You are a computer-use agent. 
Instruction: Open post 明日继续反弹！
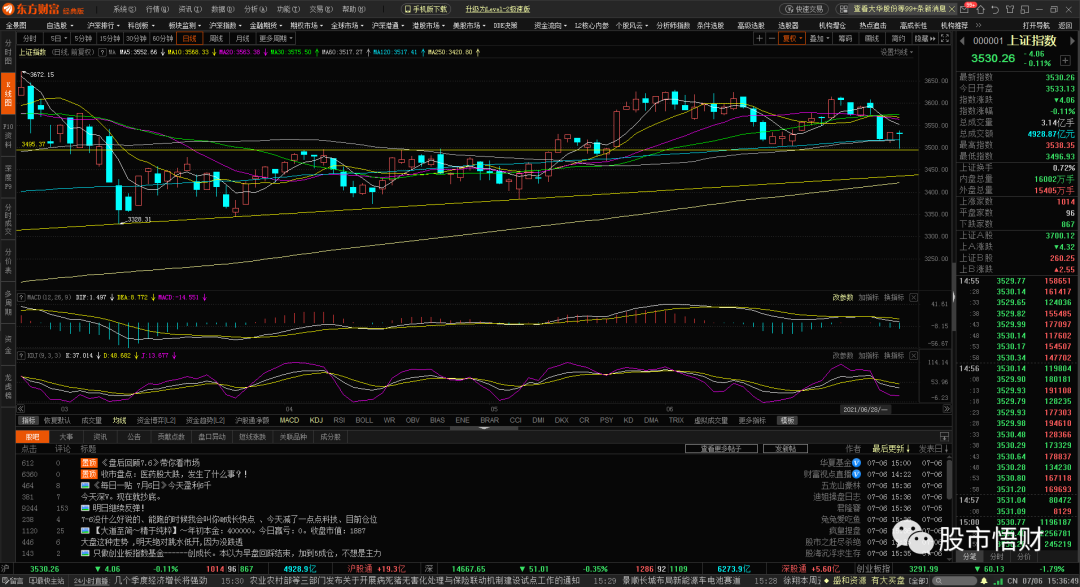coord(119,508)
